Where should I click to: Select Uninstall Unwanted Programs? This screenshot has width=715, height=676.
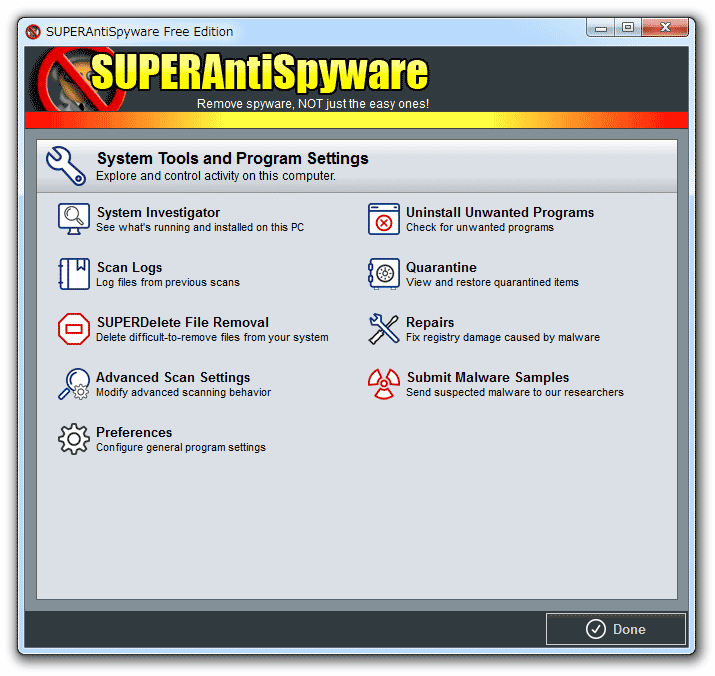pyautogui.click(x=500, y=213)
